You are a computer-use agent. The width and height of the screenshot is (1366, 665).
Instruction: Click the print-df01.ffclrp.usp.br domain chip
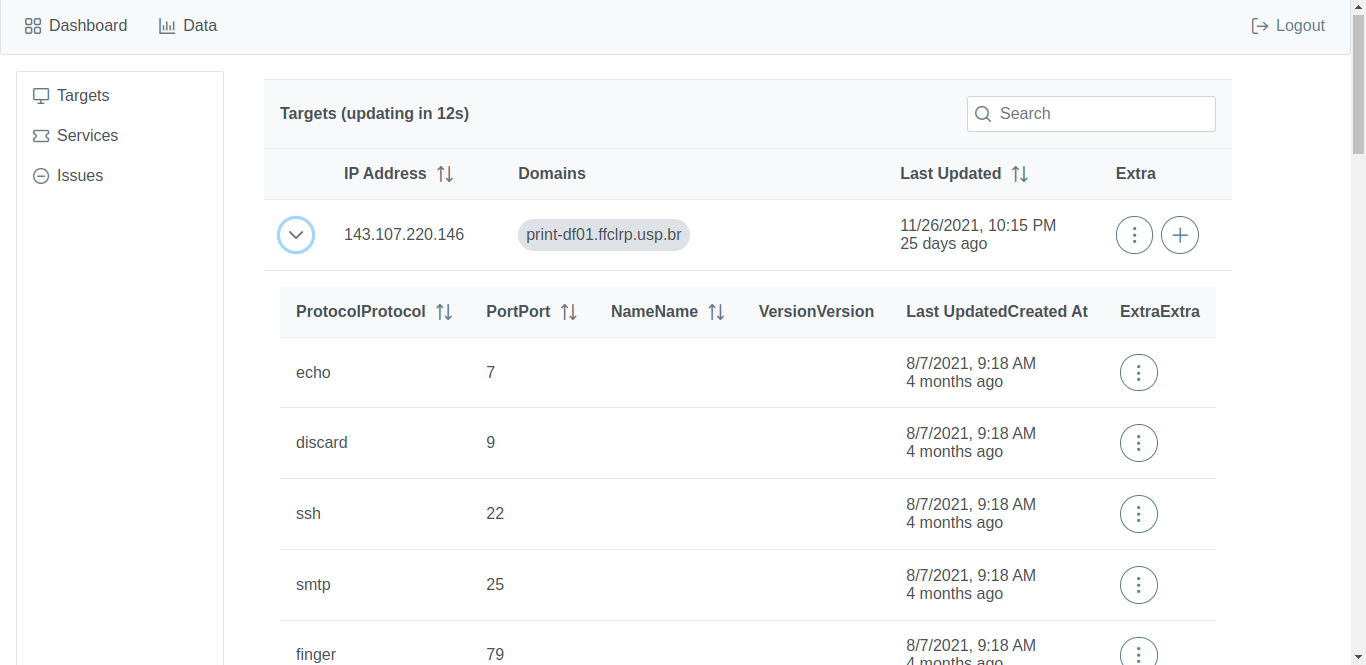coord(604,235)
